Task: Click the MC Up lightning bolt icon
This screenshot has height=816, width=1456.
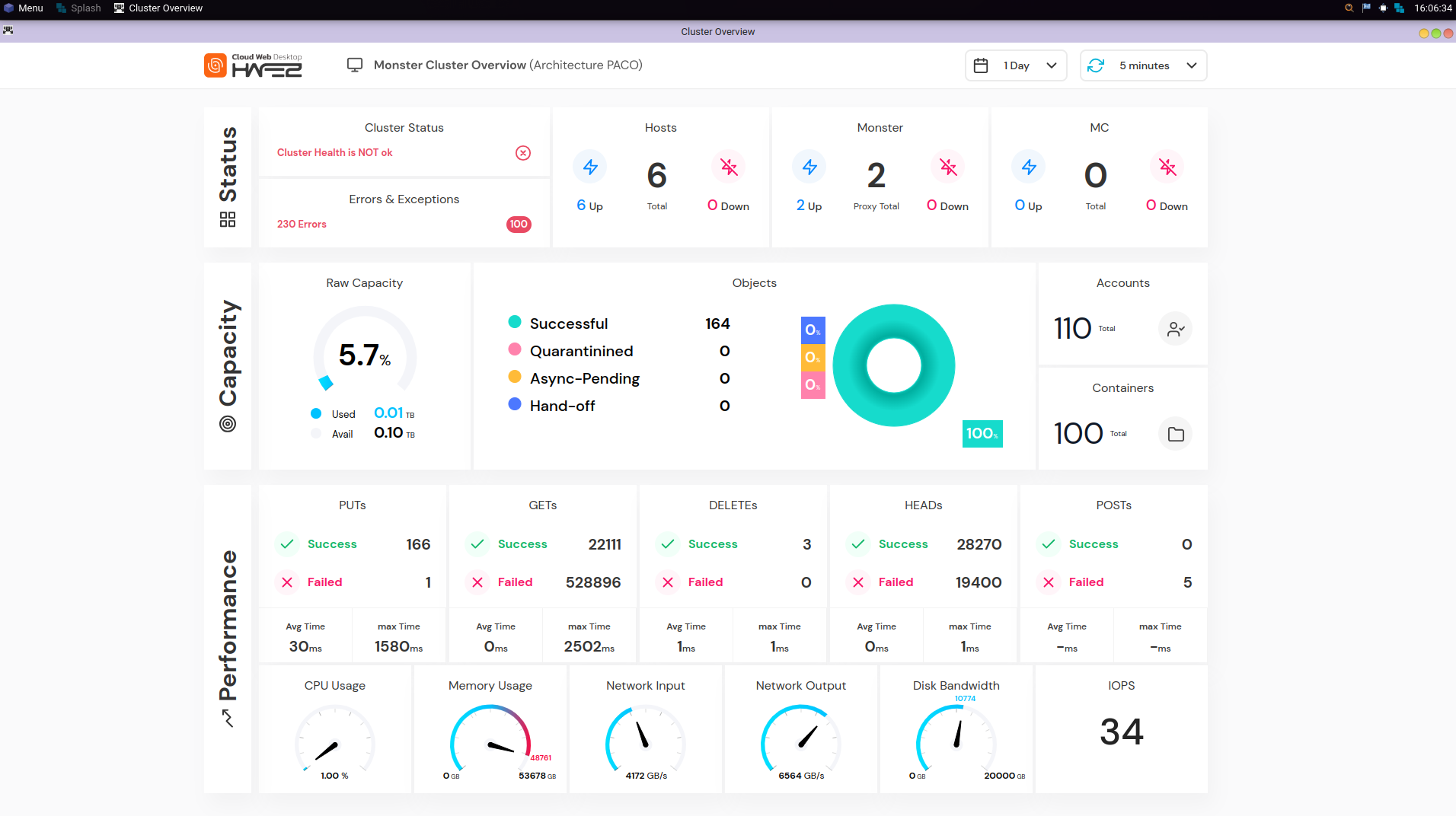Action: tap(1029, 167)
